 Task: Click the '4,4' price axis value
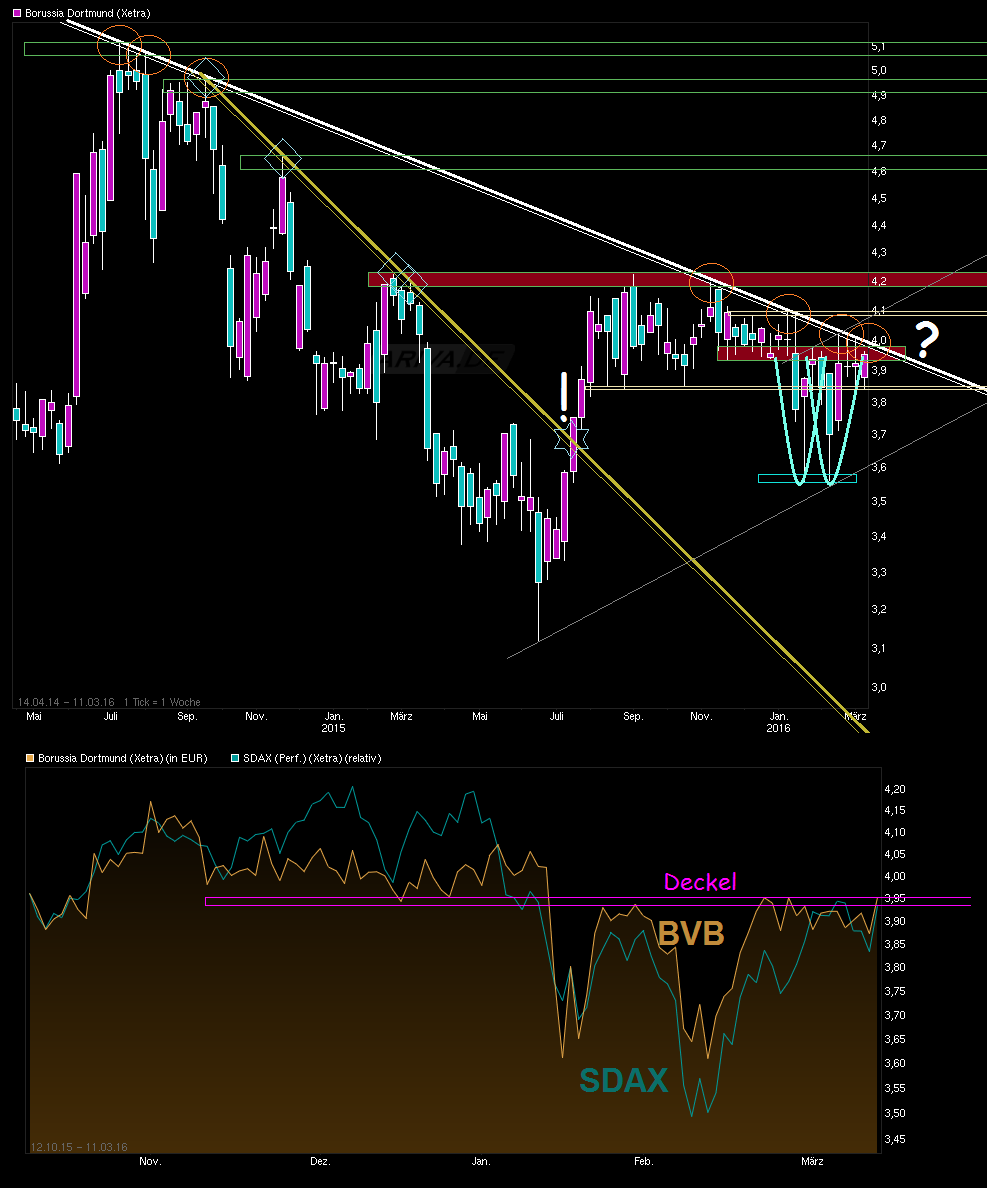(x=879, y=225)
